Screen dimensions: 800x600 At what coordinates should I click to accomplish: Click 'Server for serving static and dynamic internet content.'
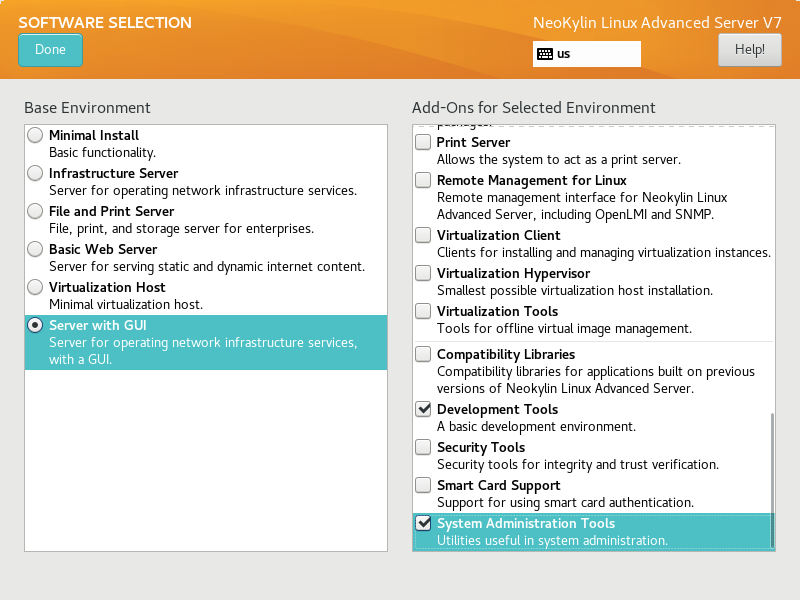coord(207,267)
